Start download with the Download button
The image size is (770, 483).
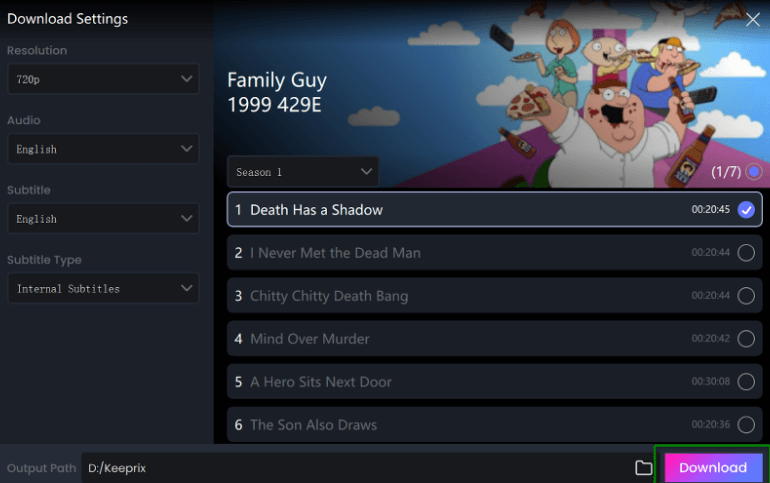coord(713,467)
